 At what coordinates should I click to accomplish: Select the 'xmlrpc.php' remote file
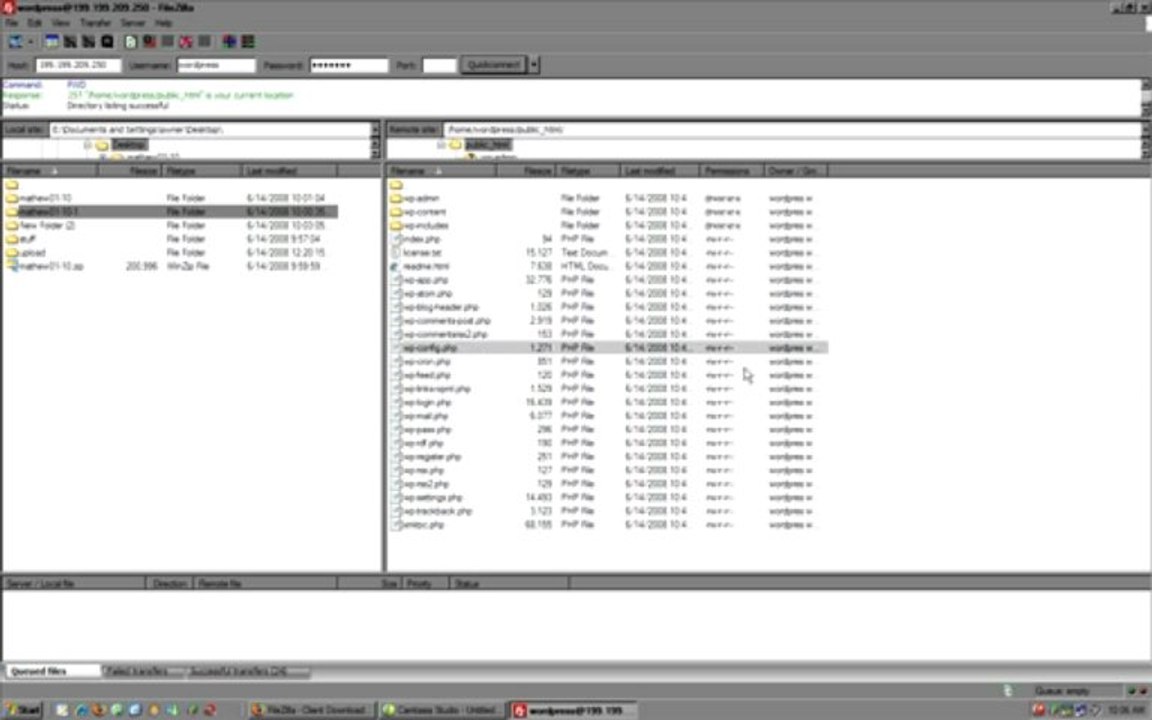(x=608, y=525)
